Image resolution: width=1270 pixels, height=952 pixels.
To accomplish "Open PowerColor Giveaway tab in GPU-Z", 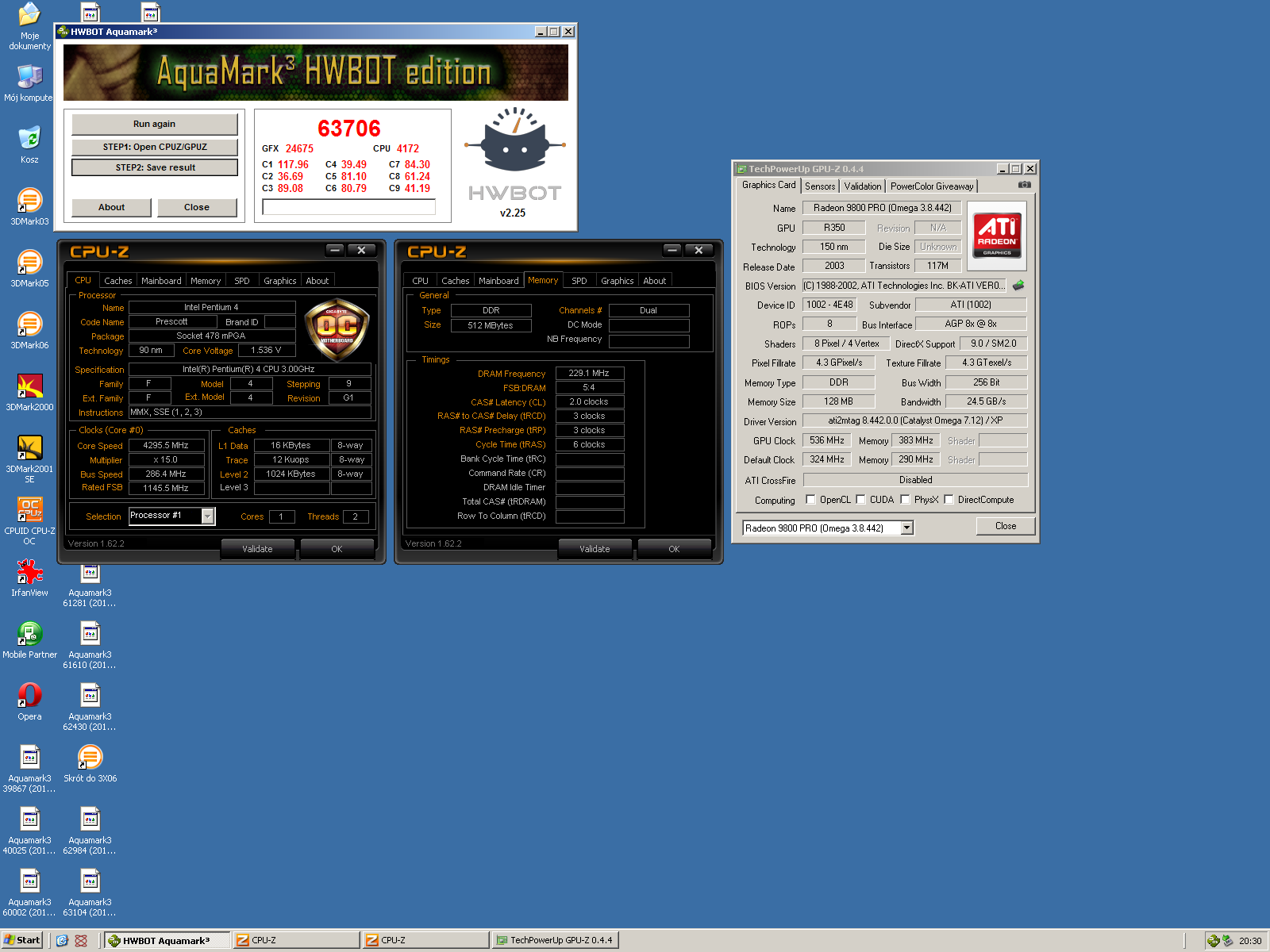I will [x=932, y=186].
